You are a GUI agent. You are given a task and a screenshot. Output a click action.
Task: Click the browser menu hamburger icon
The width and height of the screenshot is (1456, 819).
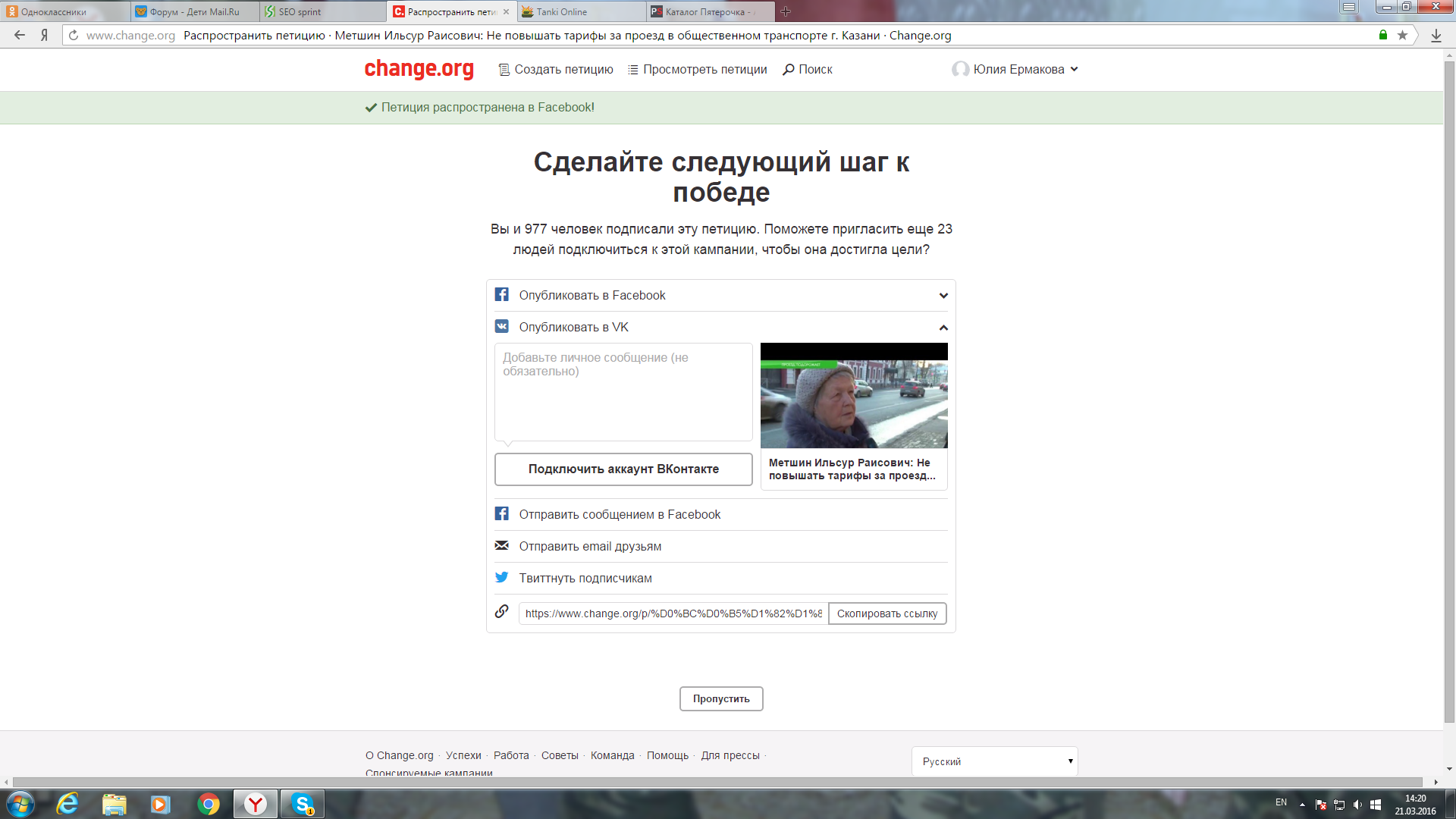click(x=1349, y=7)
